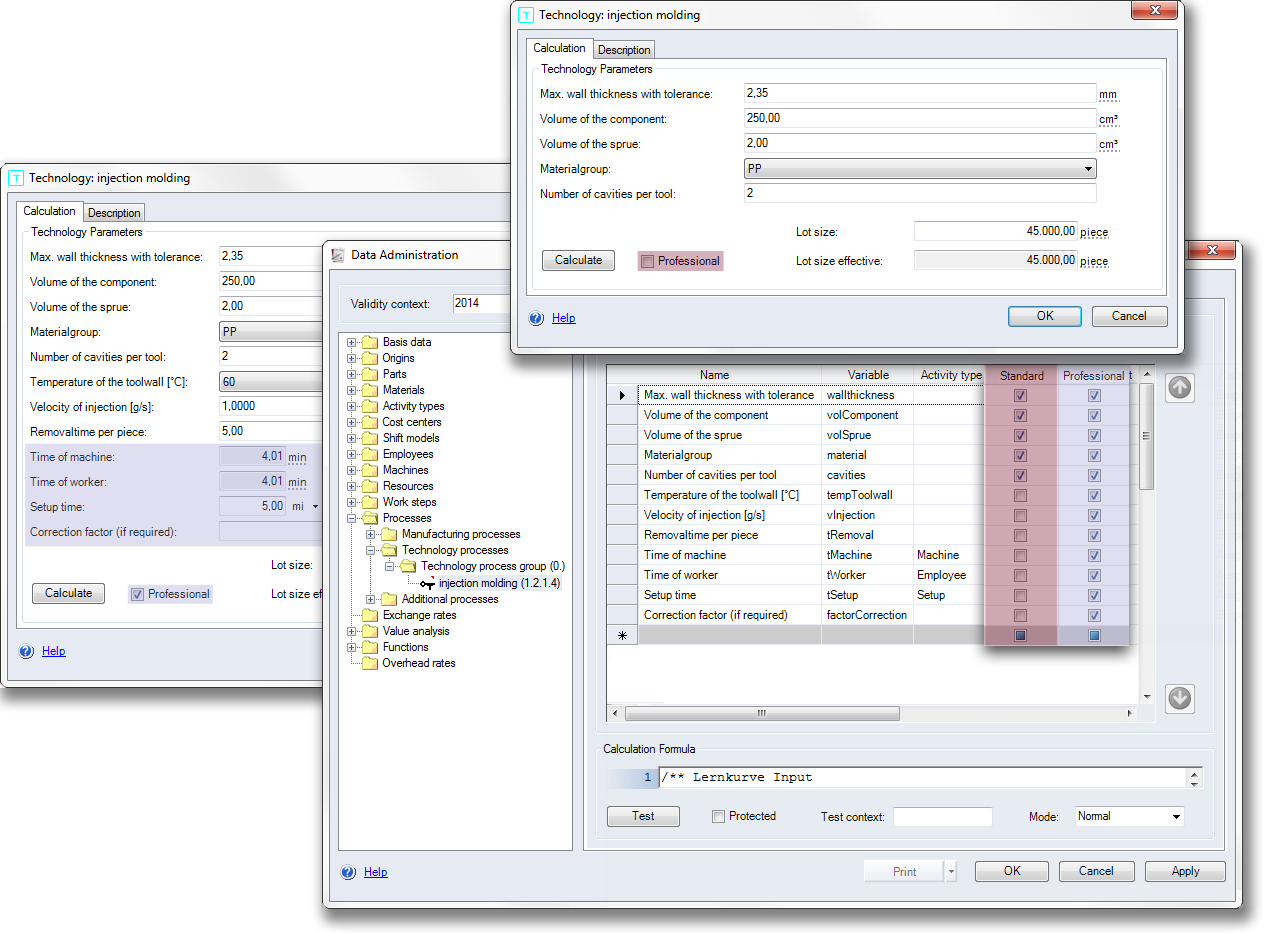This screenshot has width=1267, height=933.
Task: Check Standard for Temperature of the toolwall row
Action: tap(1020, 495)
